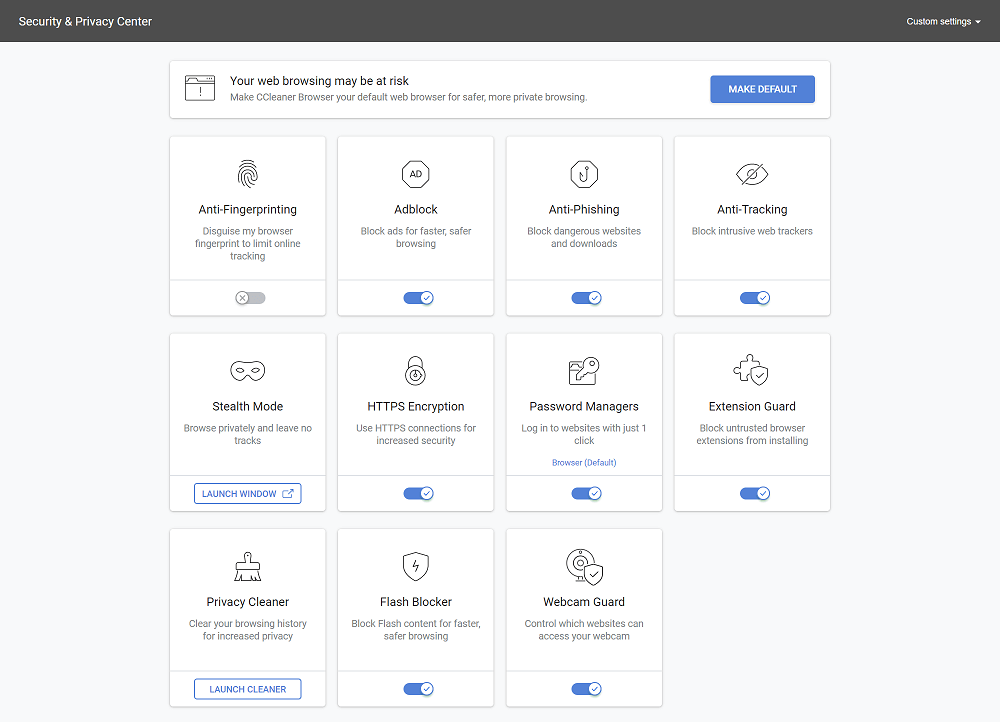
Task: Click 'Browse privately and leave no tracks' text
Action: [x=247, y=434]
